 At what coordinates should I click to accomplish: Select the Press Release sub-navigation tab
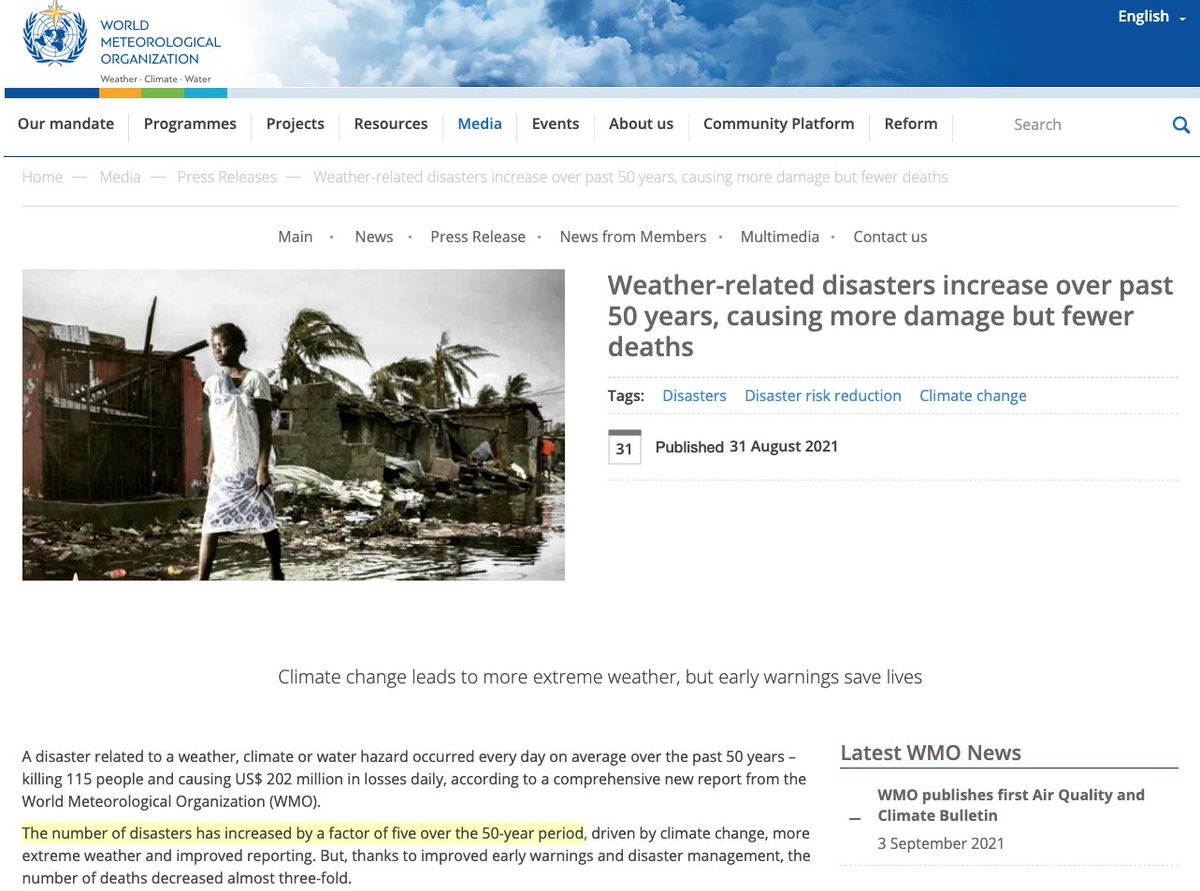(x=478, y=237)
